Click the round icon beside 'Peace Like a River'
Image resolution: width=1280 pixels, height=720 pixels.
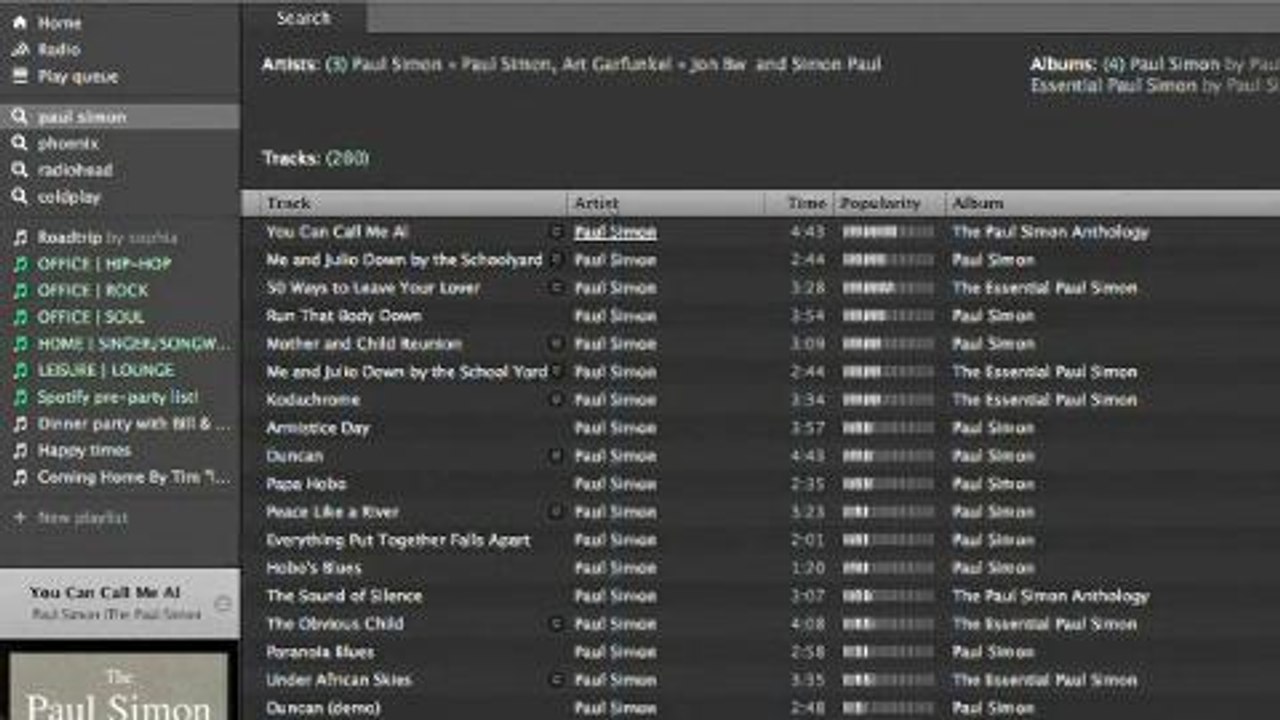point(557,512)
